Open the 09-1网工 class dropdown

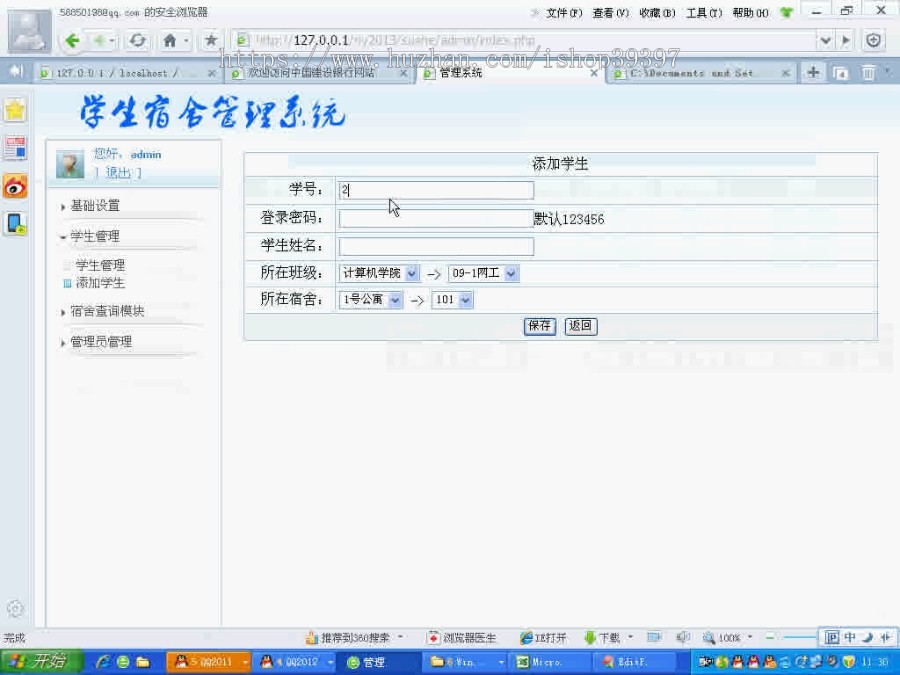coord(484,274)
